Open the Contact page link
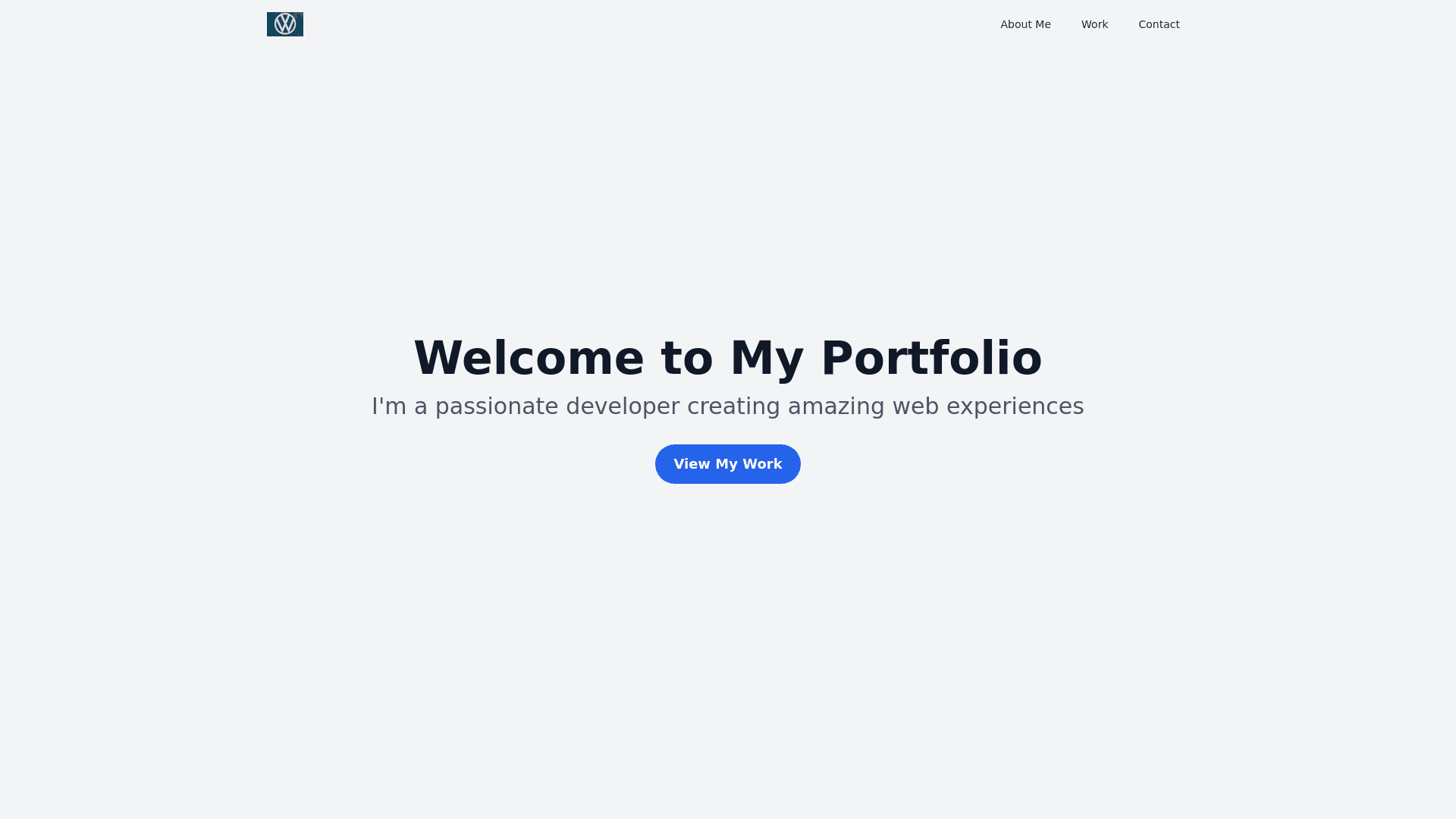 [x=1159, y=24]
